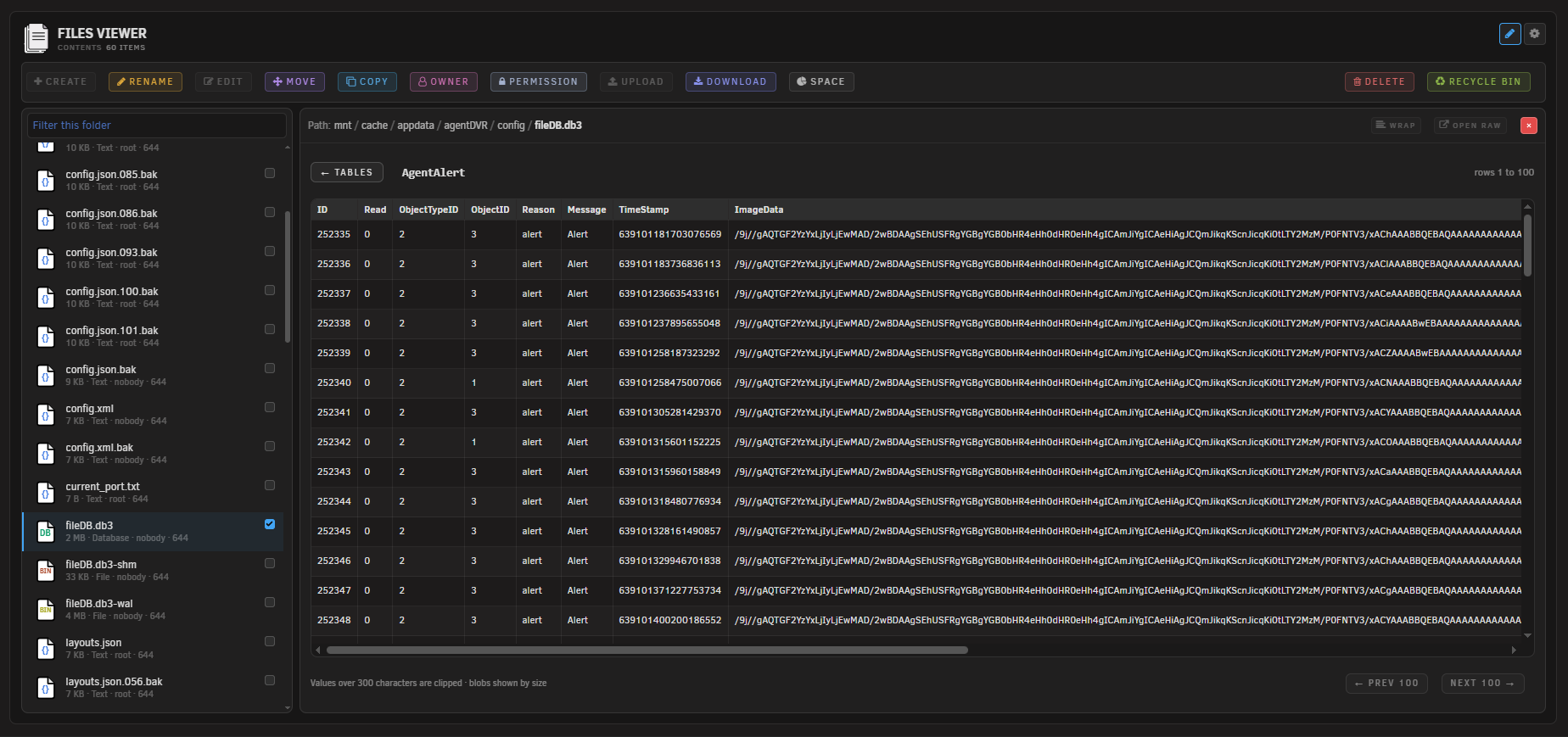Check the box for config.json.100.bak
The width and height of the screenshot is (1568, 737).
270,290
